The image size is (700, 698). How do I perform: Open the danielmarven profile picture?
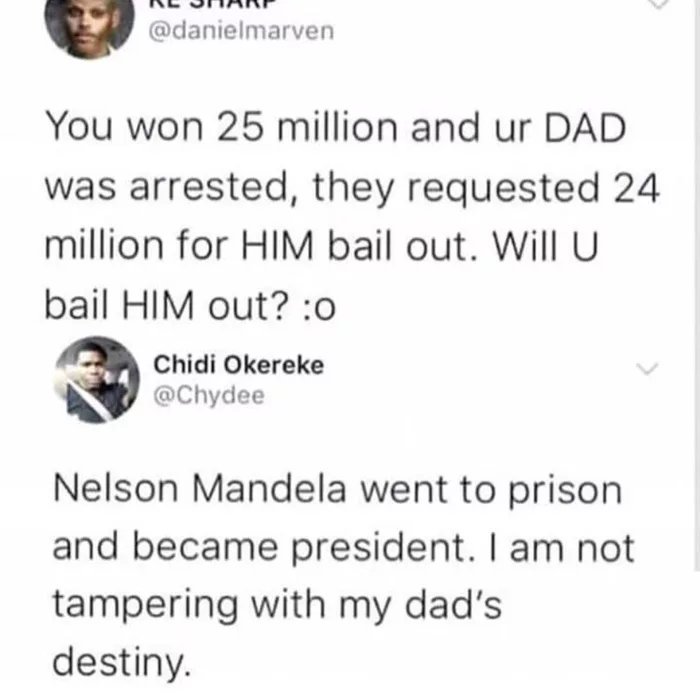point(89,26)
